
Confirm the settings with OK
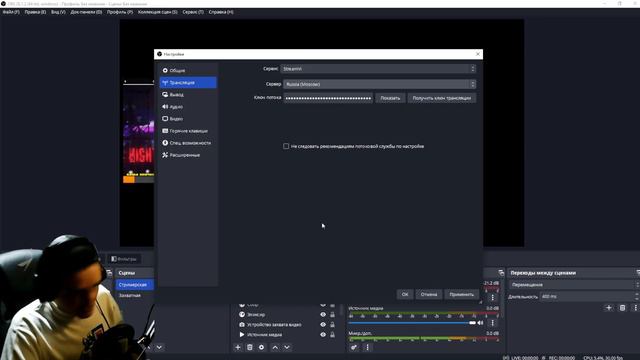coord(405,294)
